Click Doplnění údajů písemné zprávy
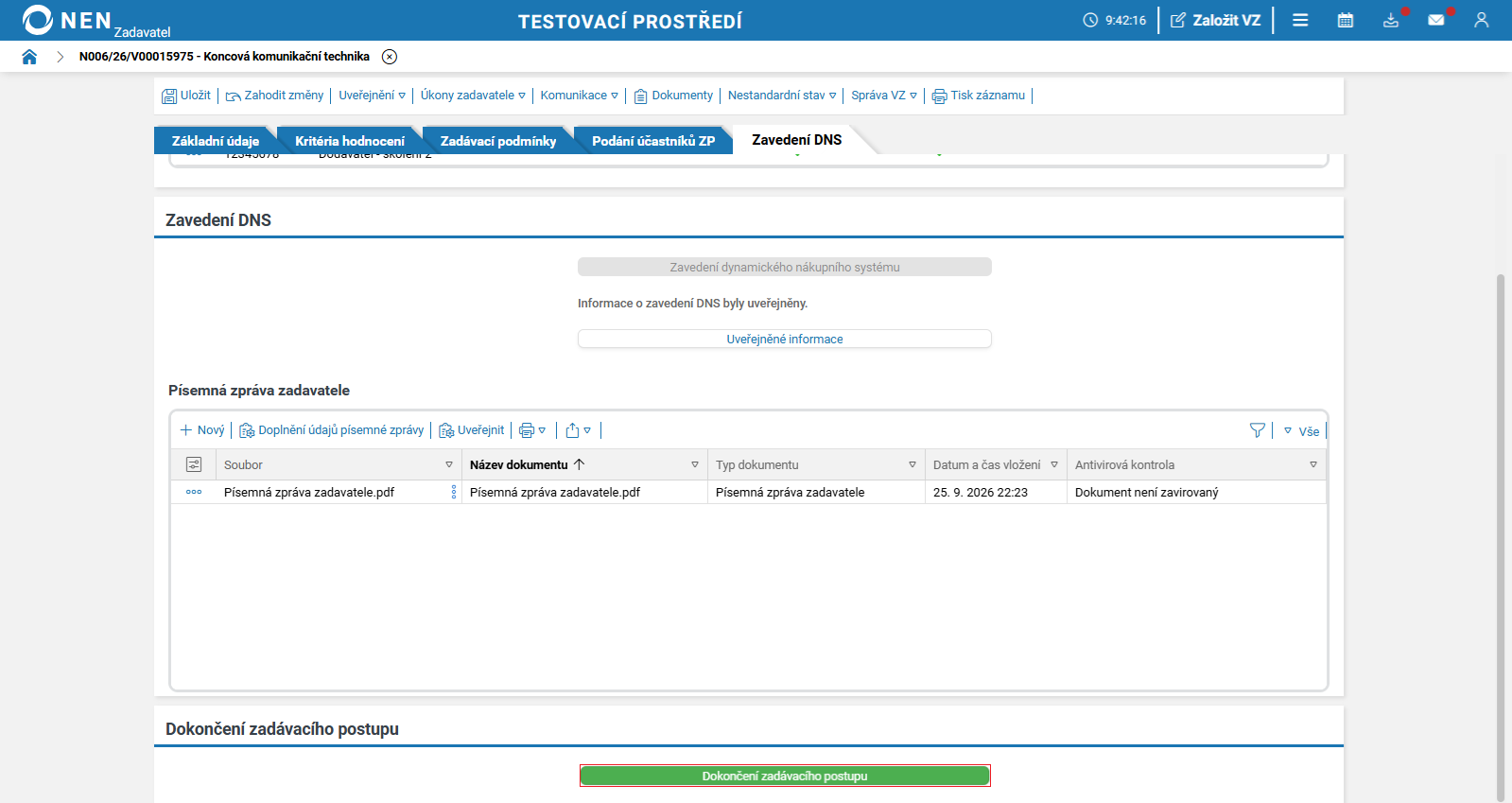This screenshot has width=1512, height=803. (332, 430)
